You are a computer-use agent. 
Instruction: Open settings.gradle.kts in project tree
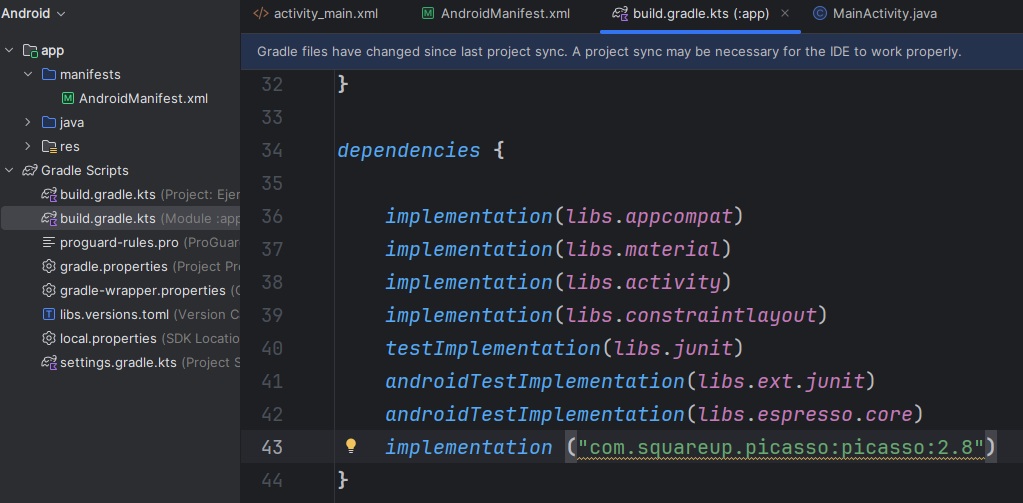pyautogui.click(x=120, y=362)
